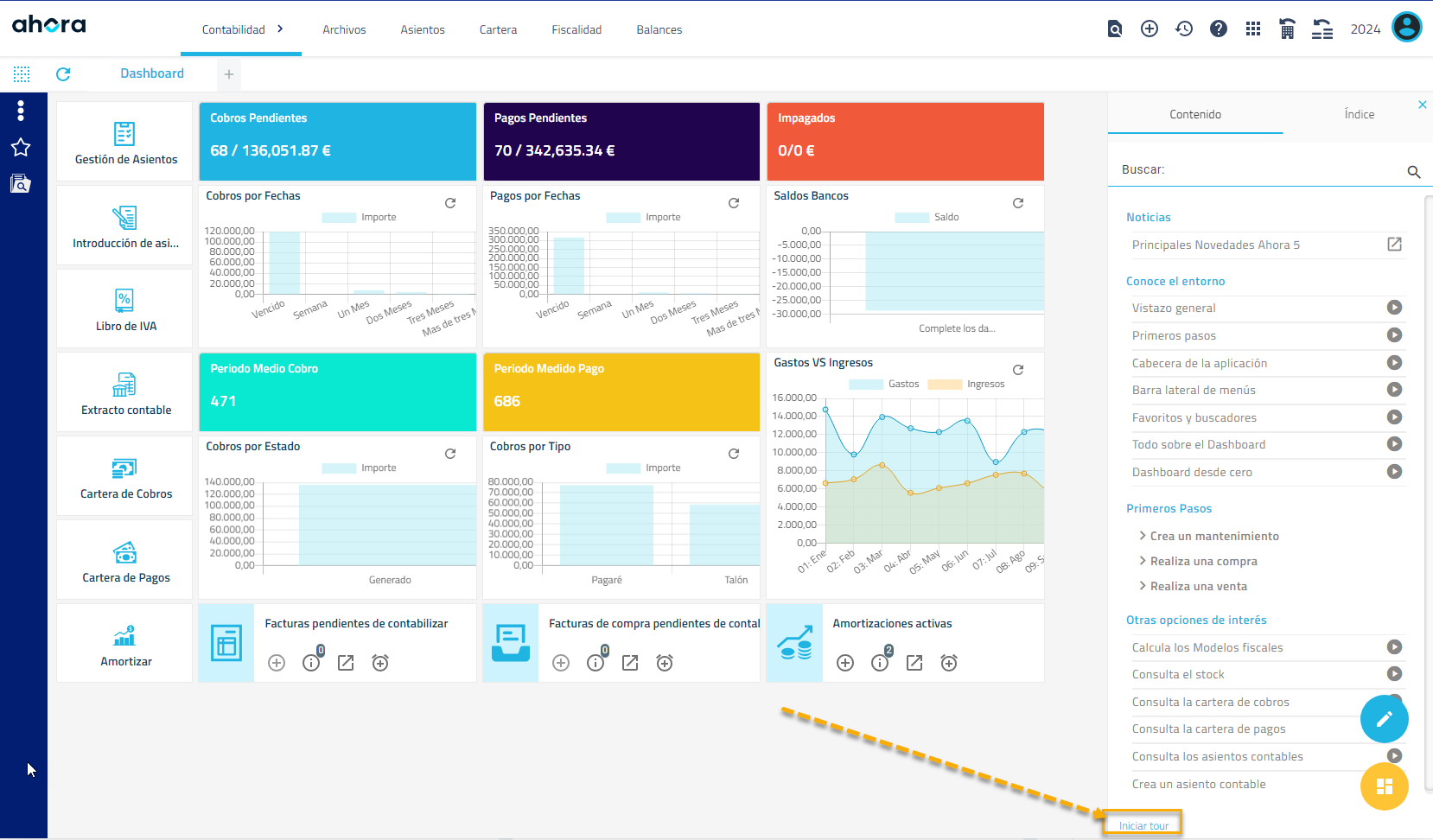Toggle Gastos legend color swatch
Image resolution: width=1433 pixels, height=840 pixels.
[866, 385]
